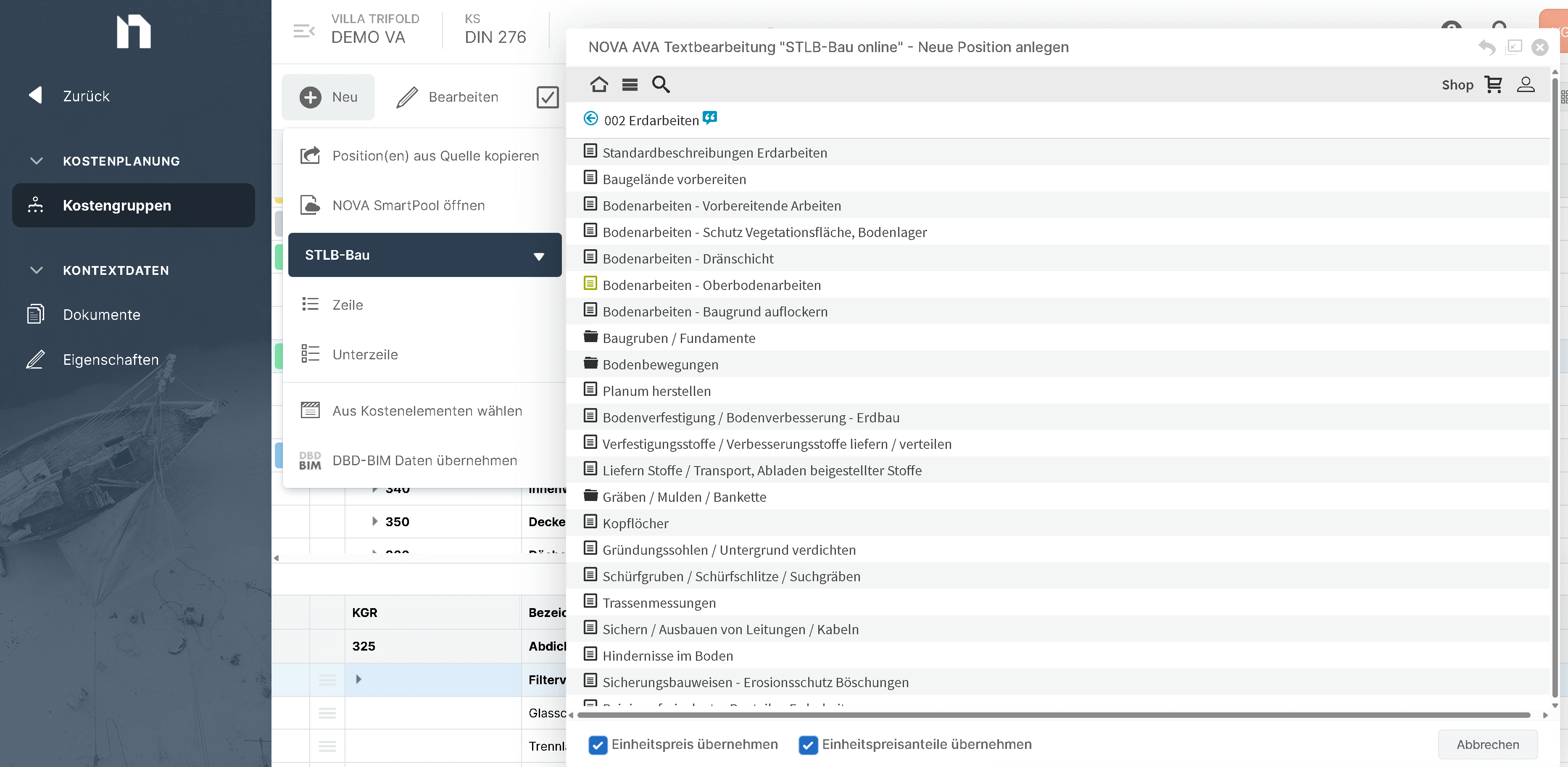Click the undo arrow in dialog title bar
The width and height of the screenshot is (1568, 767).
click(1486, 47)
